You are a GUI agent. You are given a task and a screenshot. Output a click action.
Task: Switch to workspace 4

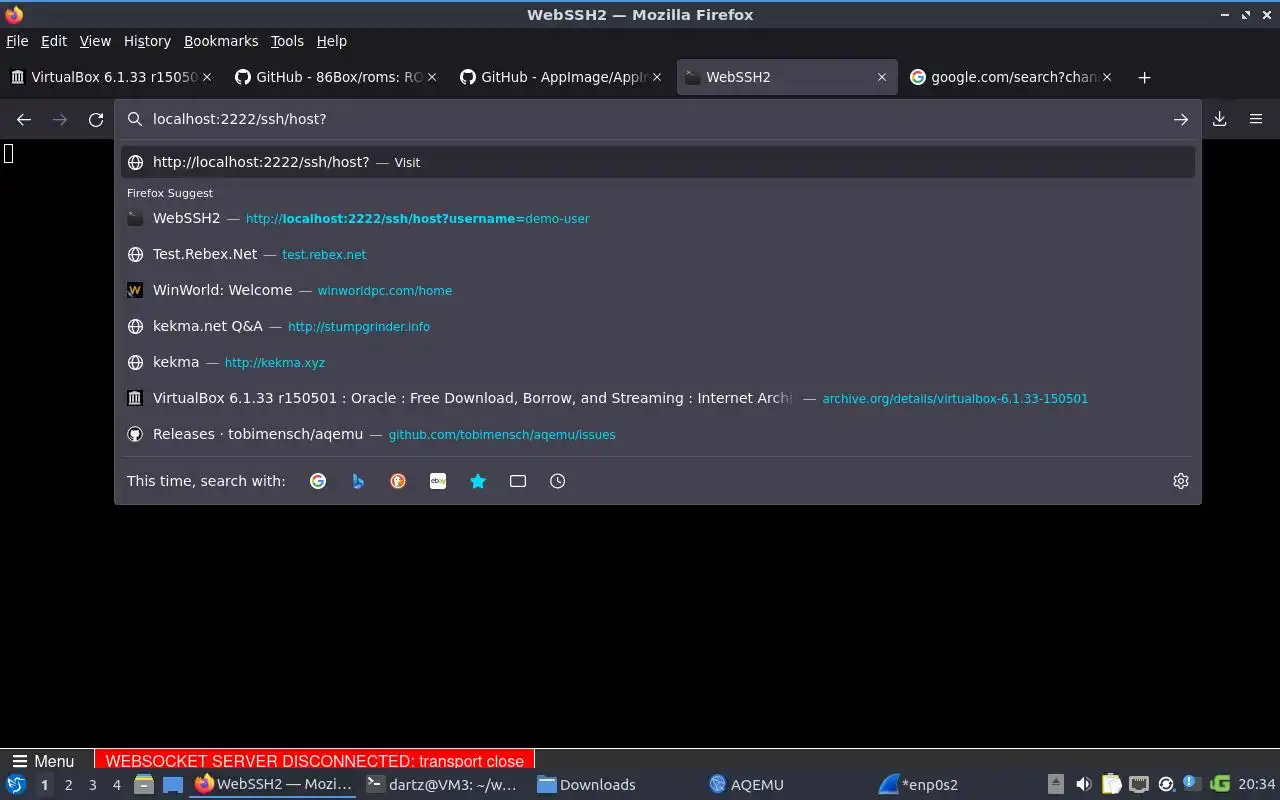point(116,785)
